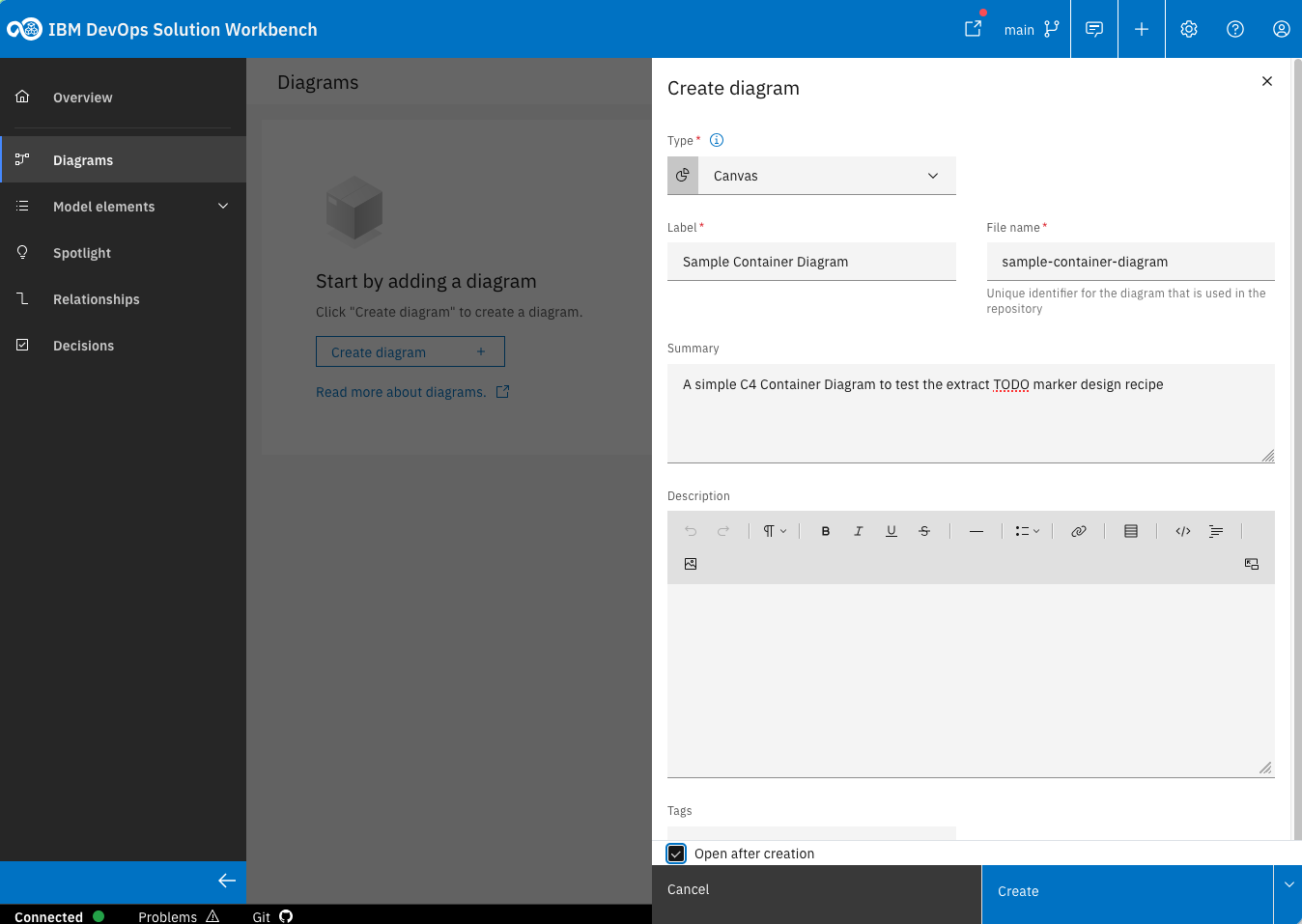Open the Read more about diagrams link
The height and width of the screenshot is (924, 1302).
coord(412,392)
